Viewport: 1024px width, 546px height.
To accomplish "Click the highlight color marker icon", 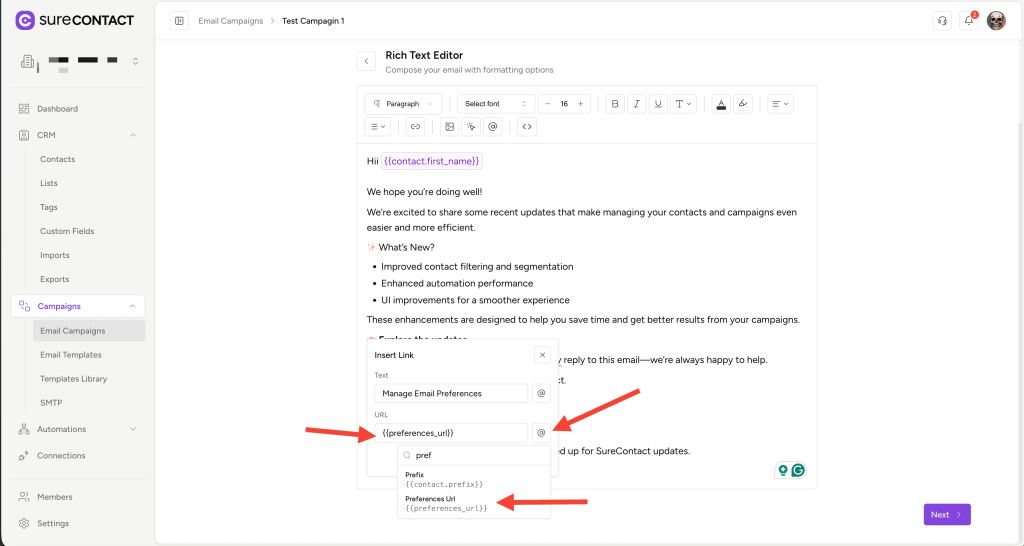I will click(742, 104).
